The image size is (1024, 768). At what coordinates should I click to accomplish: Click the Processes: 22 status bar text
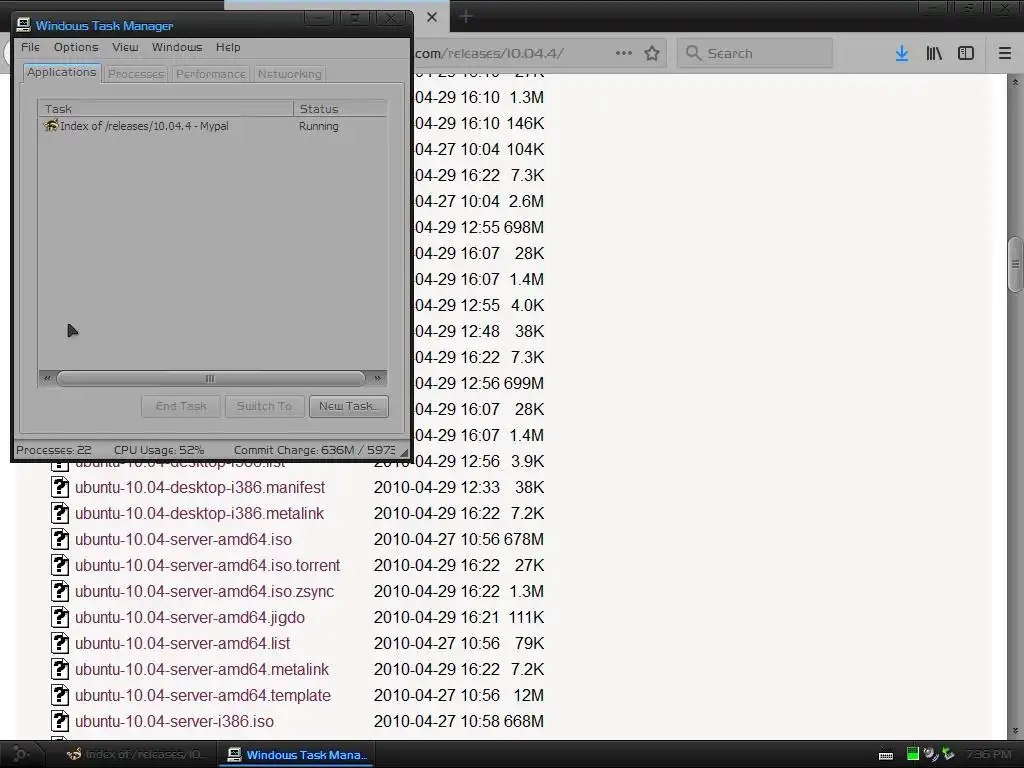click(x=54, y=450)
